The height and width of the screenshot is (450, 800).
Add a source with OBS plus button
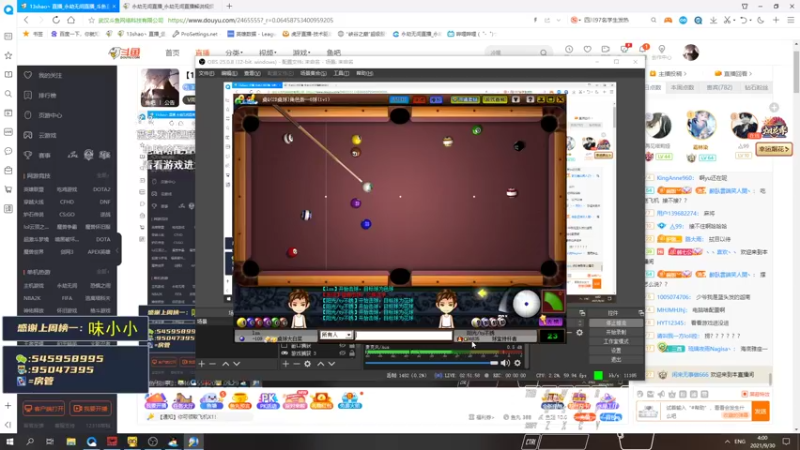[x=285, y=364]
